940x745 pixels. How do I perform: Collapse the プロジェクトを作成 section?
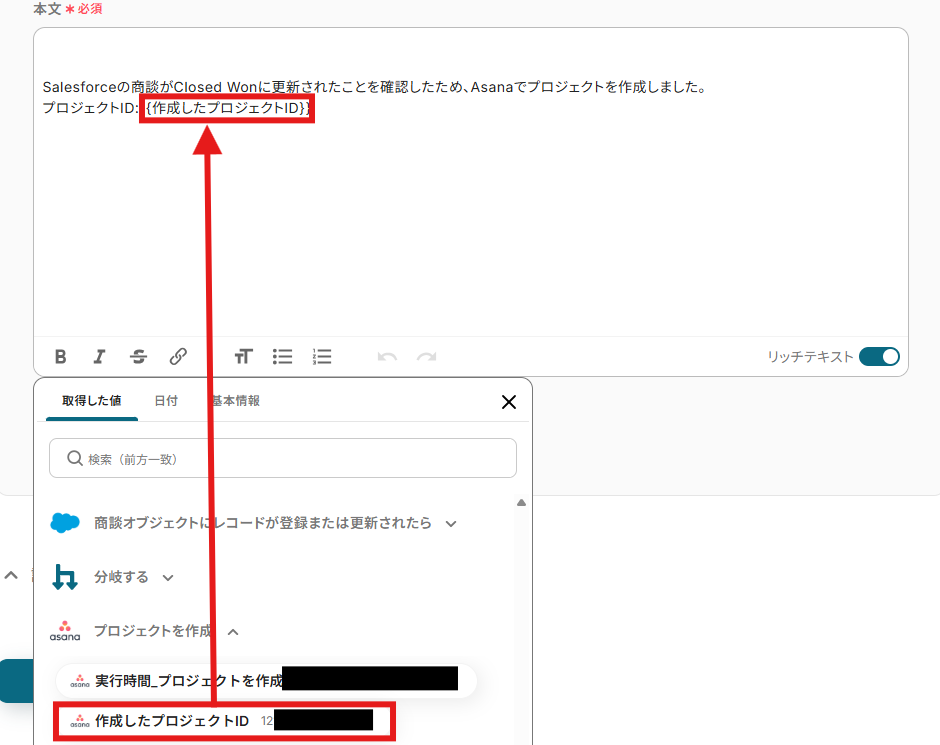click(233, 632)
